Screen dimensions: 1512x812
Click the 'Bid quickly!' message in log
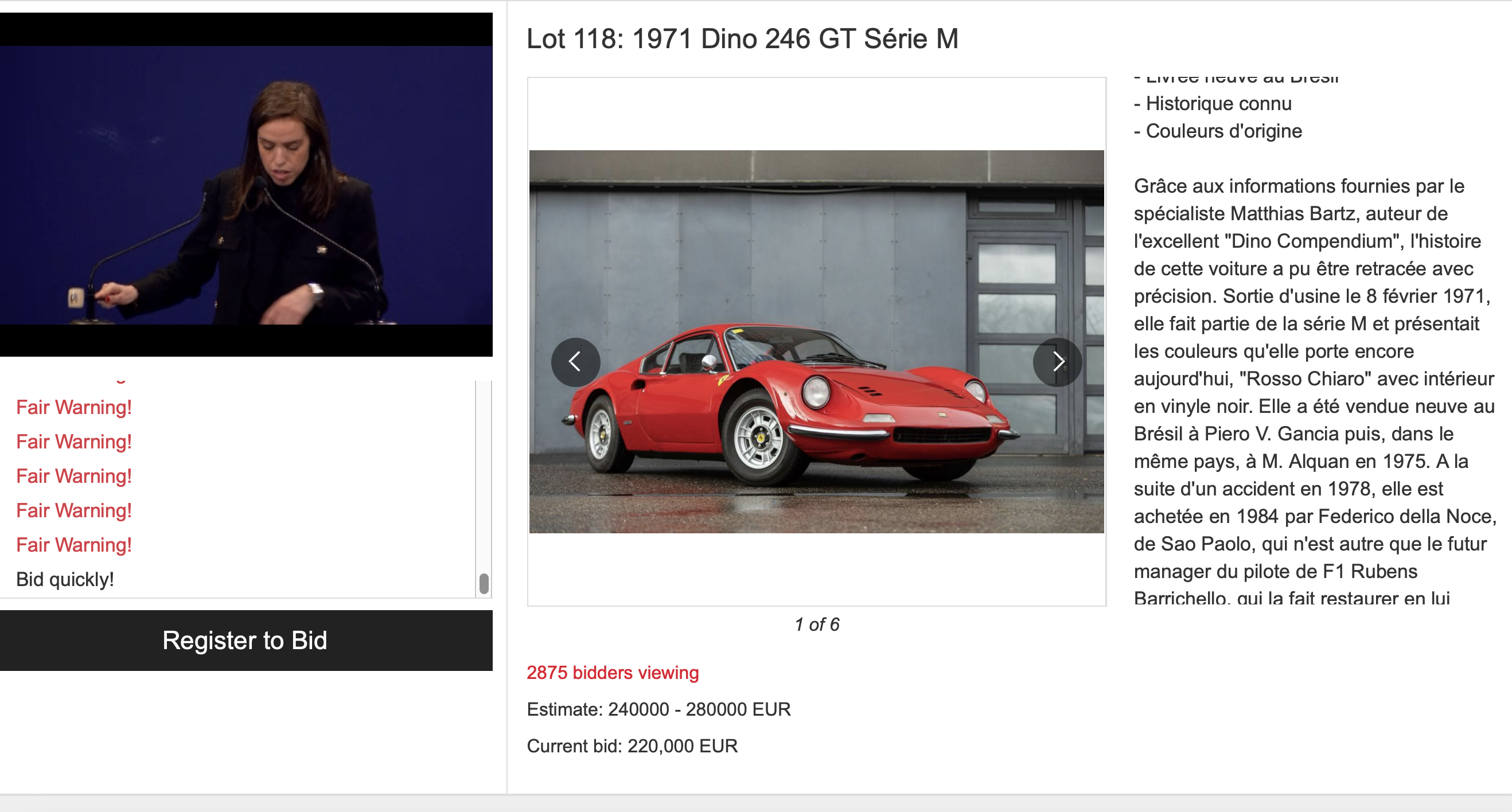click(65, 579)
